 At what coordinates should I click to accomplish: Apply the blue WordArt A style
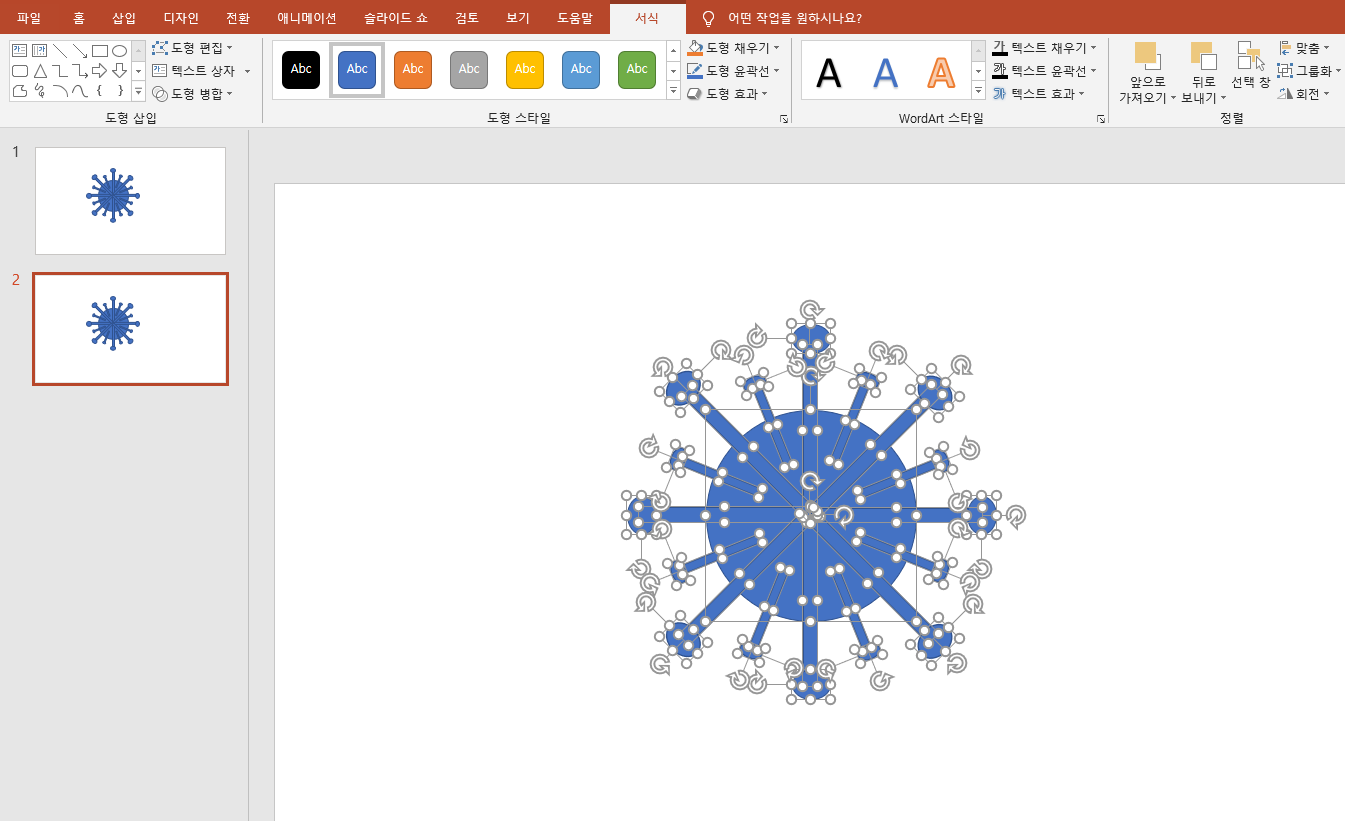(x=885, y=72)
